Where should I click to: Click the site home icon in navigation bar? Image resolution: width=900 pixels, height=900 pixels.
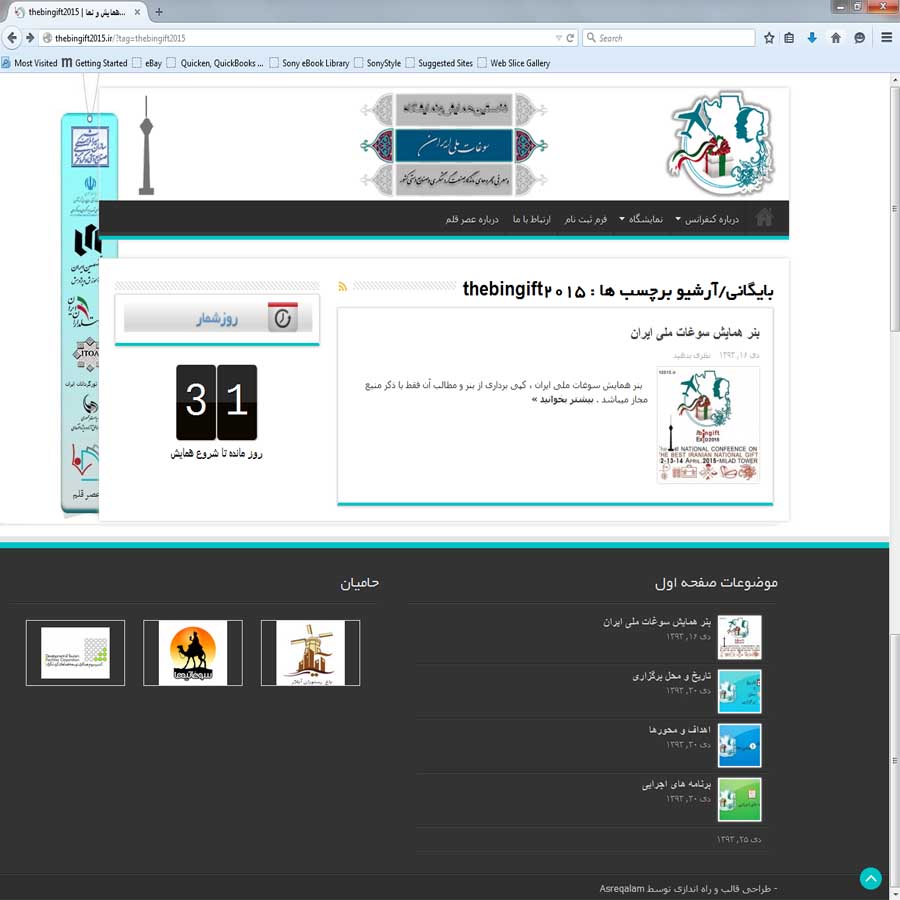(x=764, y=218)
